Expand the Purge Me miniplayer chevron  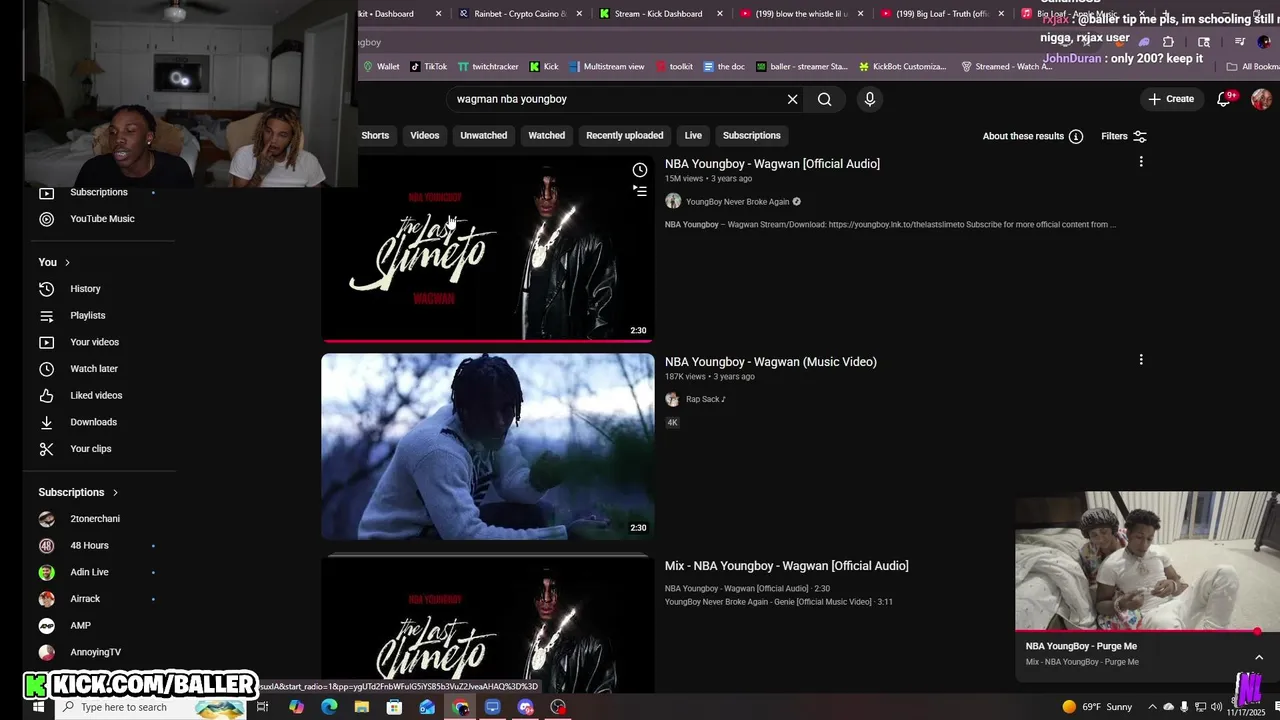[1258, 657]
